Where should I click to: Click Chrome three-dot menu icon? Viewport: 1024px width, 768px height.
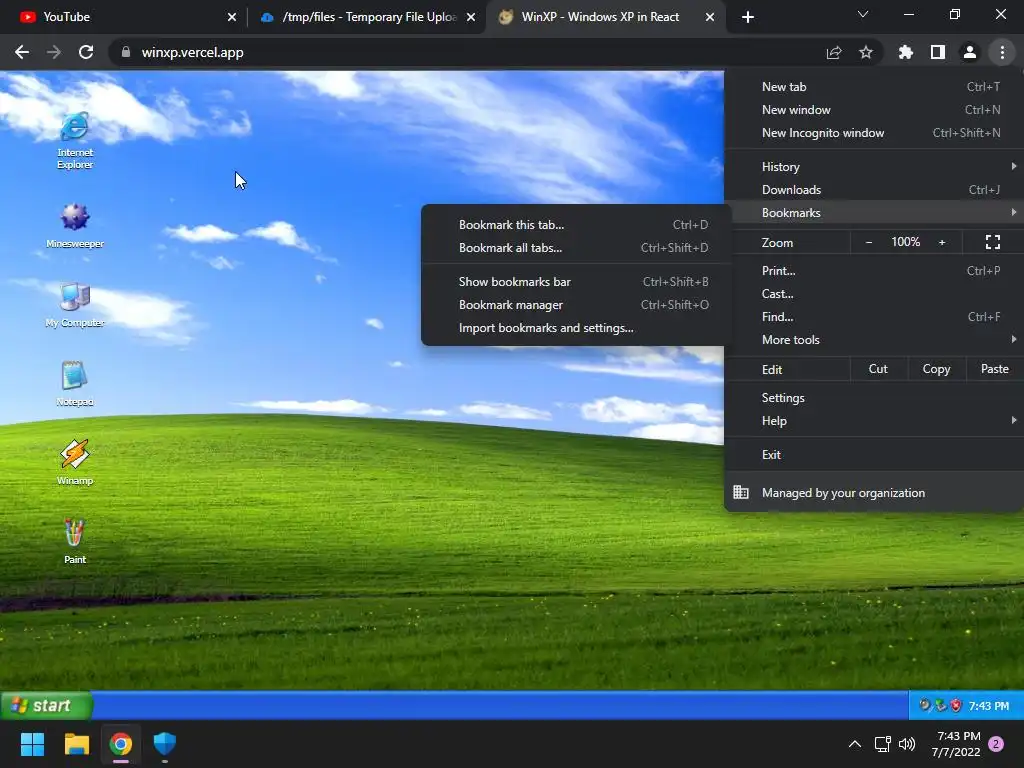tap(1002, 52)
